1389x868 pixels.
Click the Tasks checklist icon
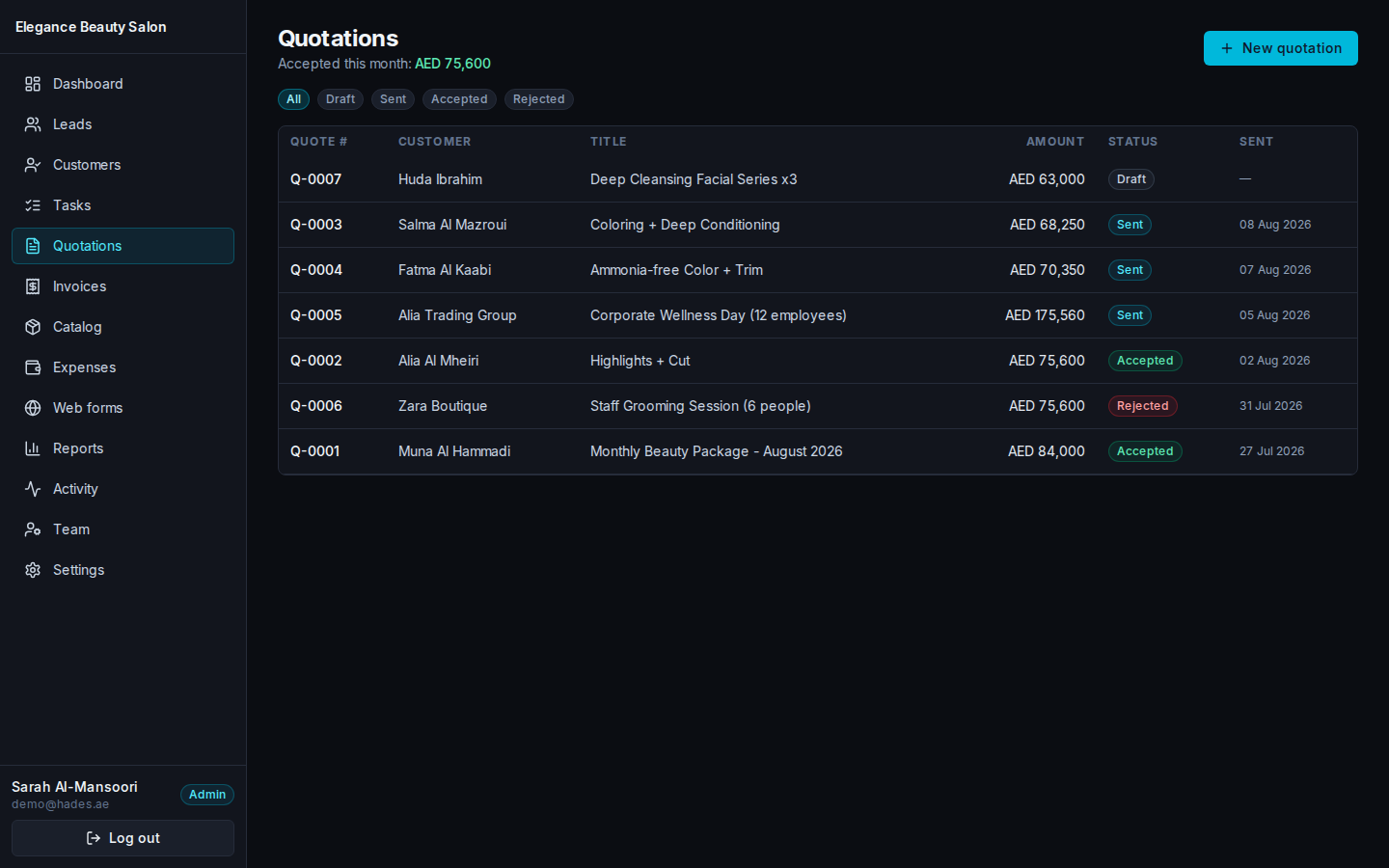click(x=33, y=205)
